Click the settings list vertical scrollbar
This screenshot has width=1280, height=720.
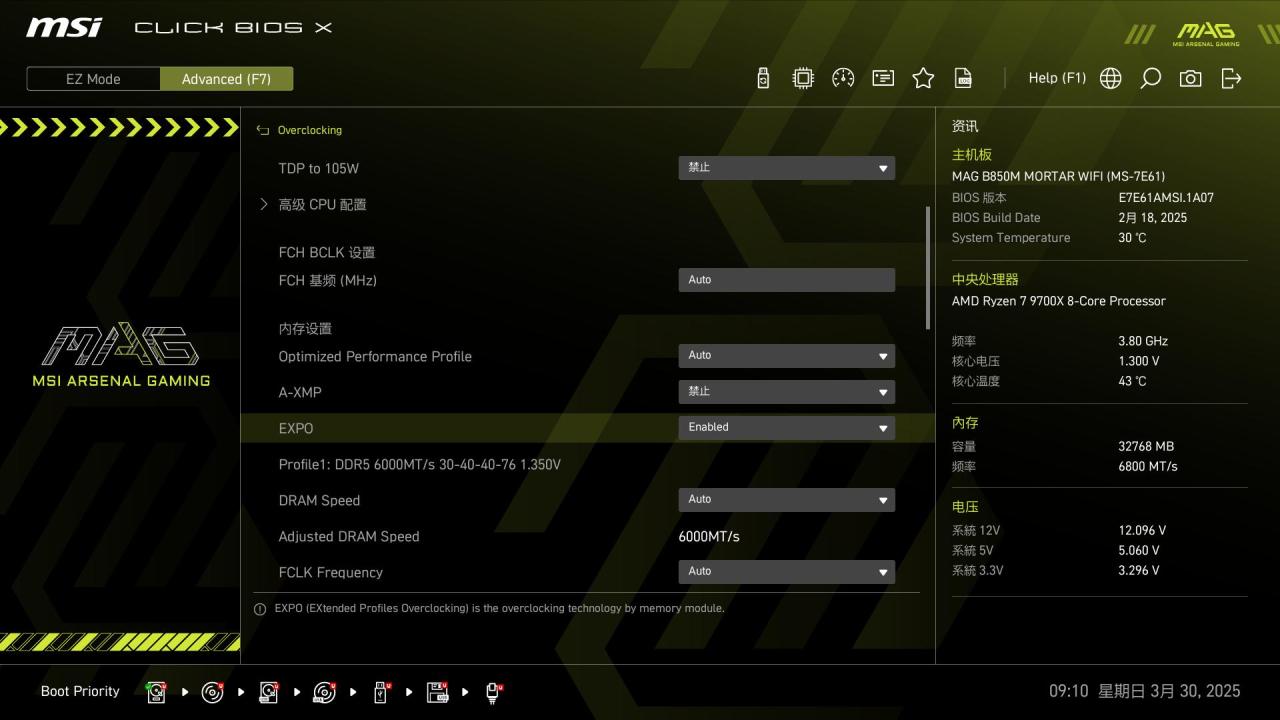click(928, 268)
